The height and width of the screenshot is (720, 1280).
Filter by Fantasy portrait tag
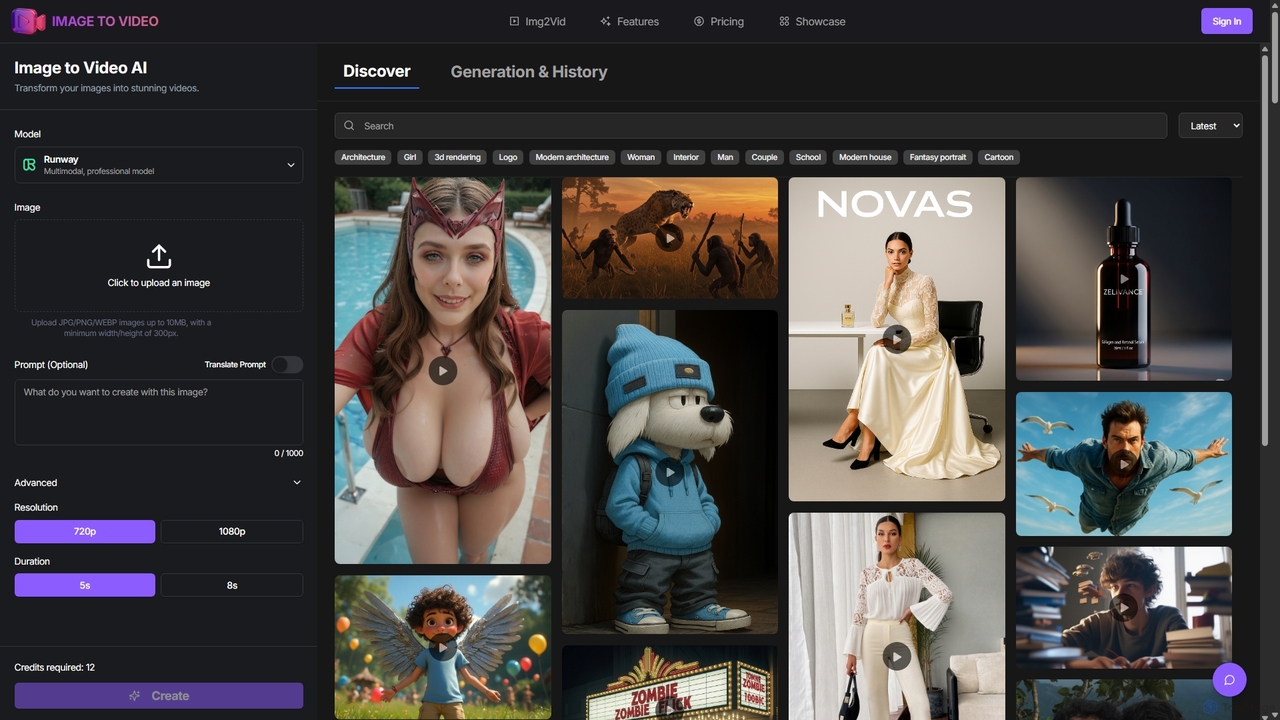pos(938,157)
